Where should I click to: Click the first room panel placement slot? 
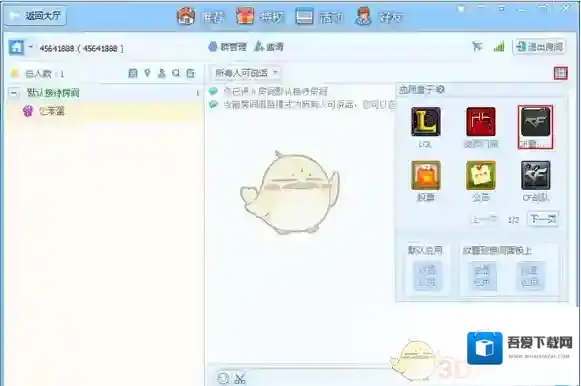coord(482,276)
